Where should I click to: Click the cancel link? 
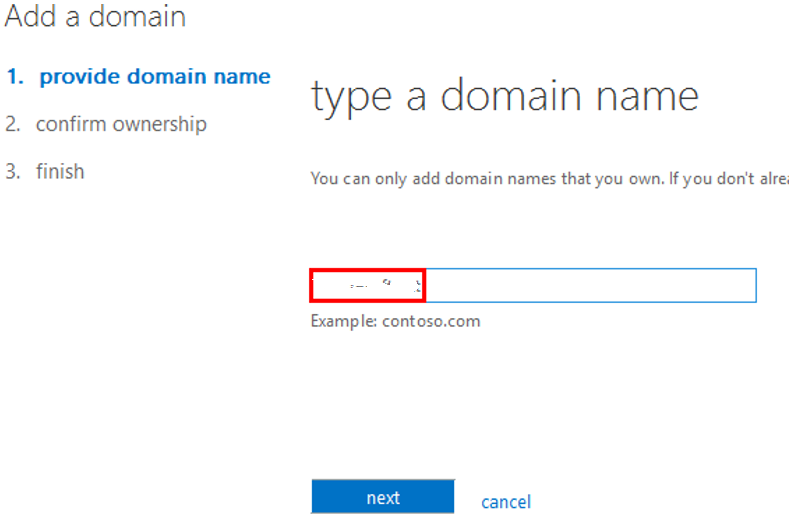[506, 502]
